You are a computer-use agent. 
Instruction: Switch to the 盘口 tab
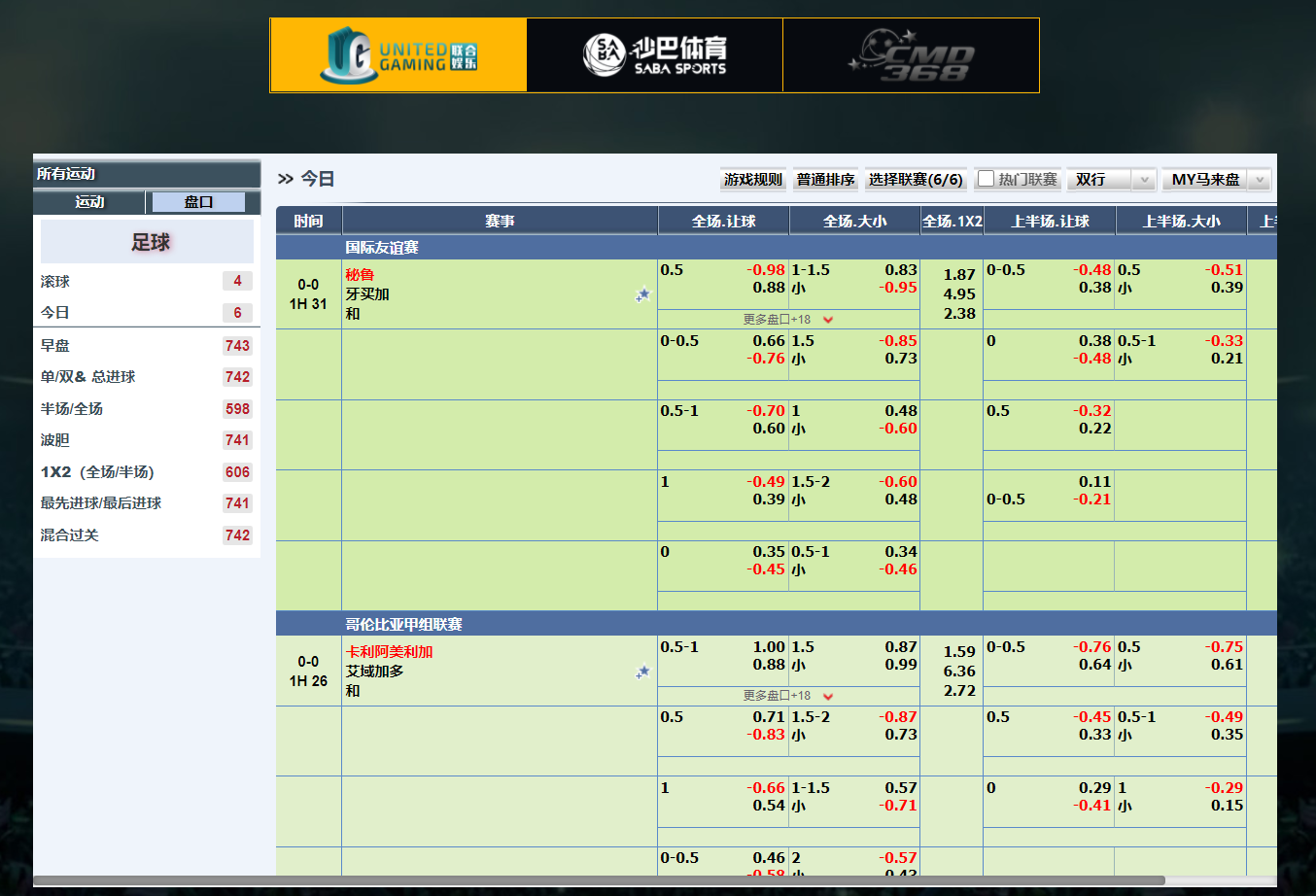(x=199, y=202)
